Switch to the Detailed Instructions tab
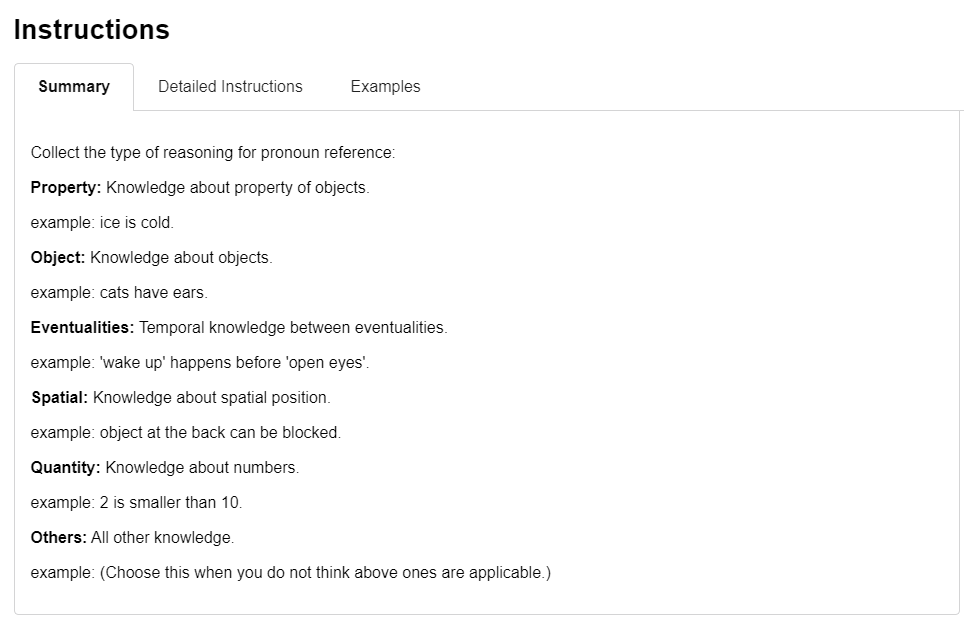This screenshot has width=977, height=628. click(230, 87)
